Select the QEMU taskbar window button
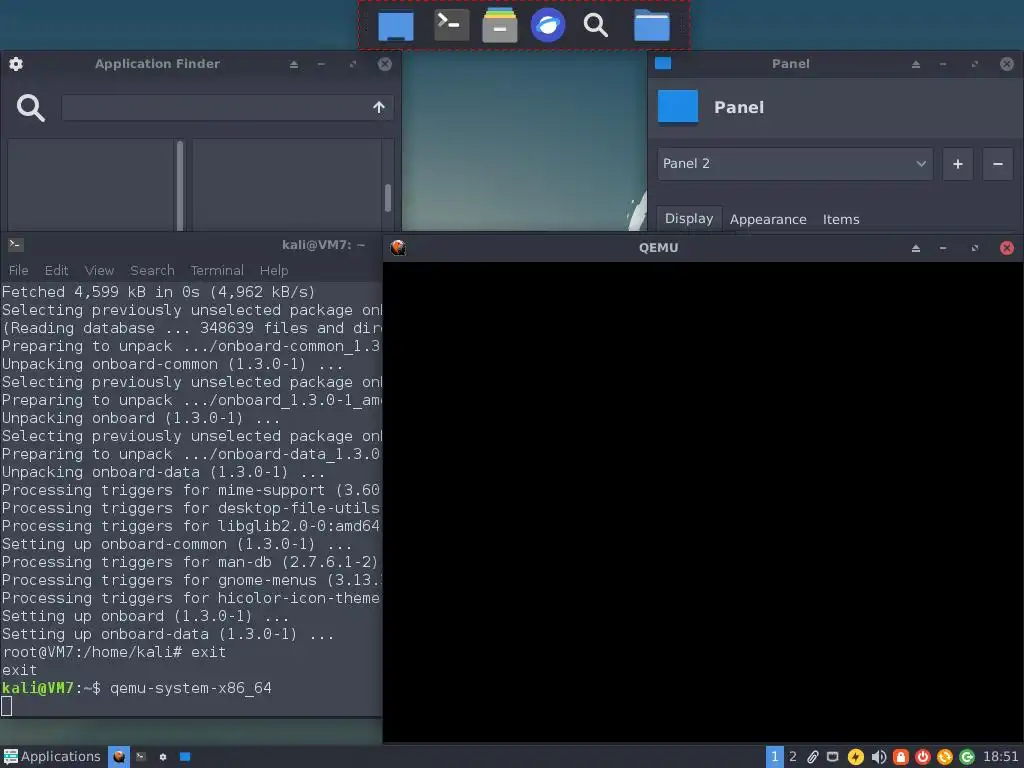Image resolution: width=1024 pixels, height=768 pixels. [119, 757]
